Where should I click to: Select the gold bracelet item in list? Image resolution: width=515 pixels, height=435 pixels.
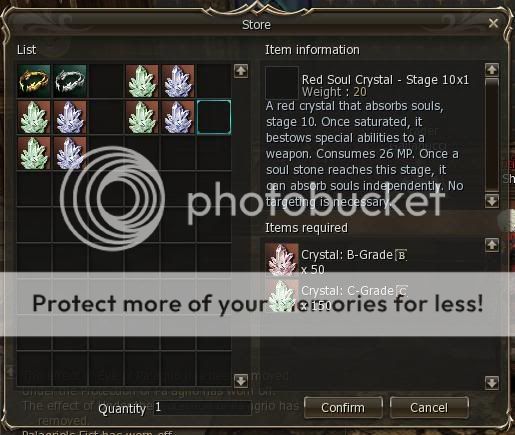pyautogui.click(x=34, y=81)
